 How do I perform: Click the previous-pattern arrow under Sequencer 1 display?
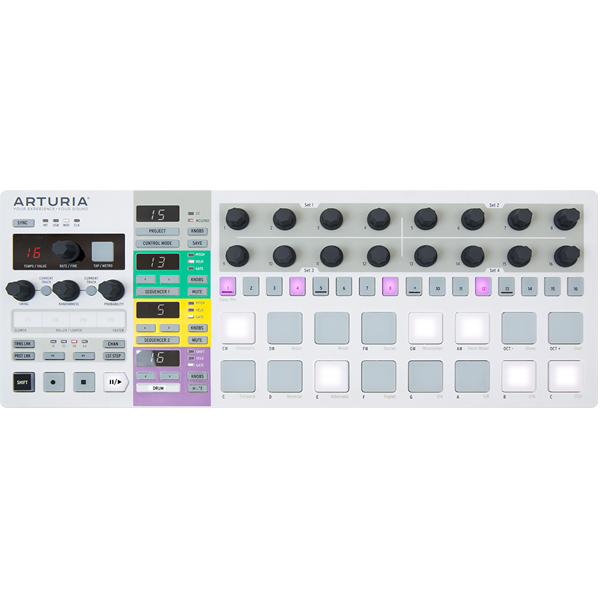146,279
